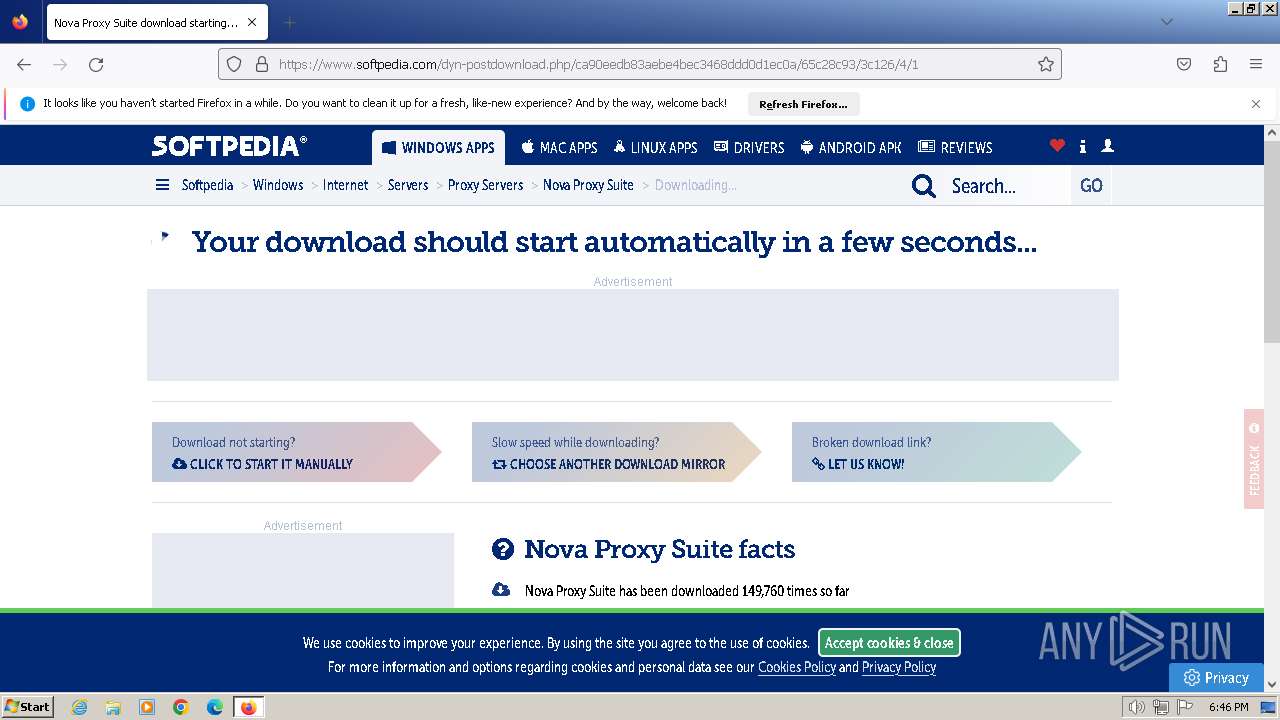Click into the Search input field

pyautogui.click(x=1007, y=186)
